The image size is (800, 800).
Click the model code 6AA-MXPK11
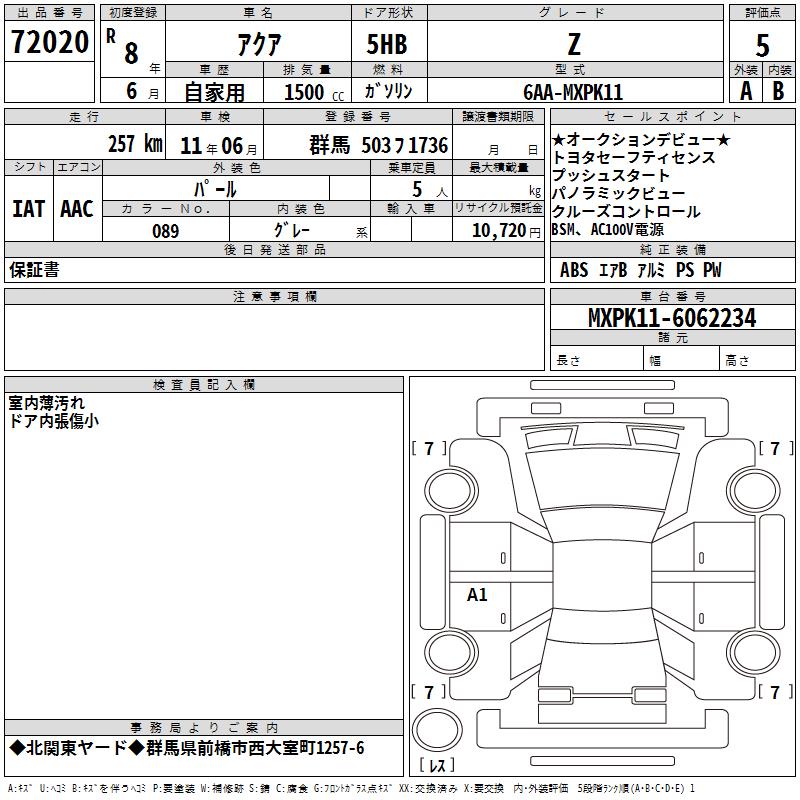point(573,92)
